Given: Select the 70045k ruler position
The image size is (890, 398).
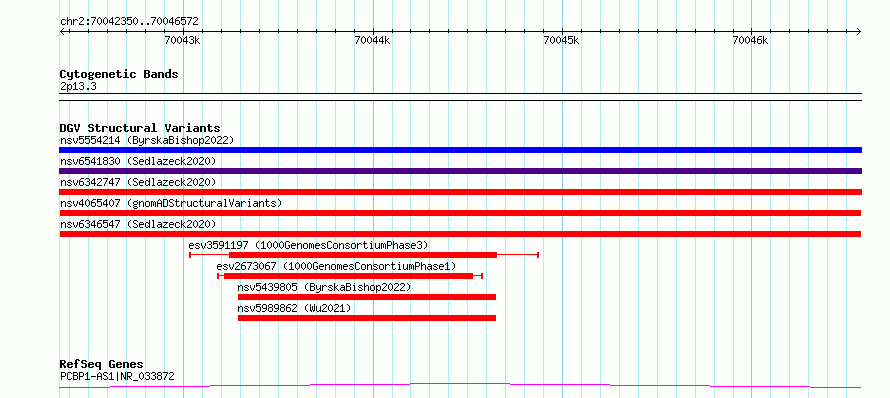Looking at the screenshot, I should [561, 40].
